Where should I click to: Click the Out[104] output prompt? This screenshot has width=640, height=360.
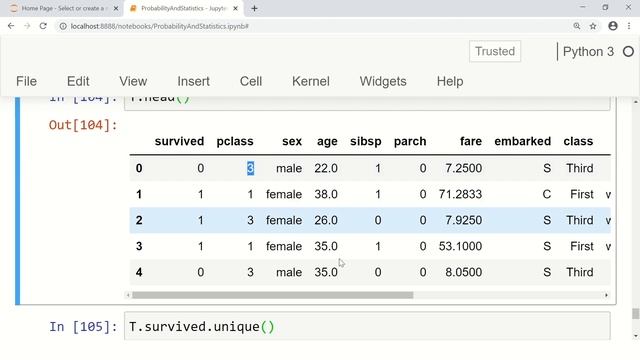[83, 125]
